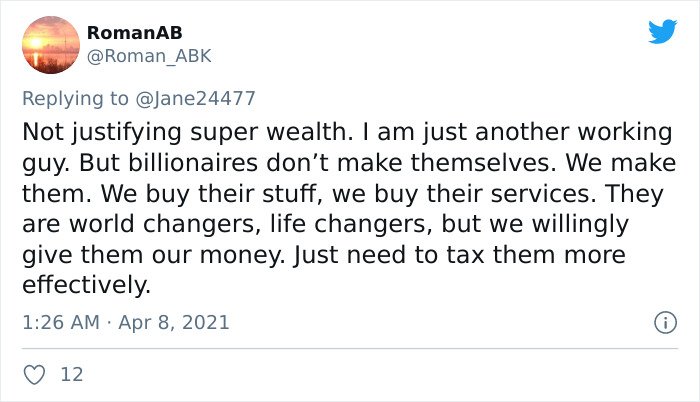
Task: Click the word "billionaires" in the tweet
Action: pos(193,163)
